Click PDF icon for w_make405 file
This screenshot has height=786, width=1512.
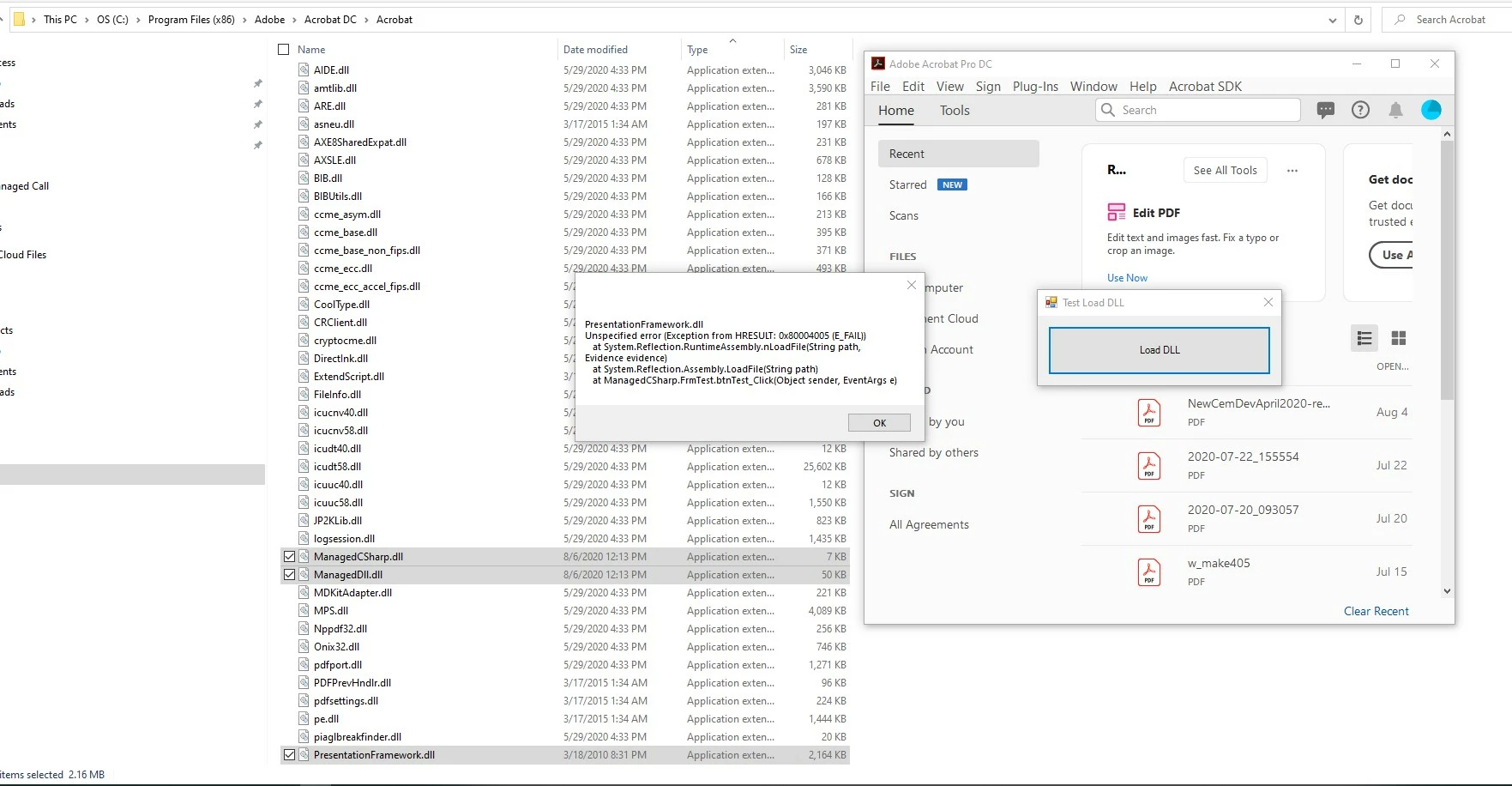pos(1149,572)
